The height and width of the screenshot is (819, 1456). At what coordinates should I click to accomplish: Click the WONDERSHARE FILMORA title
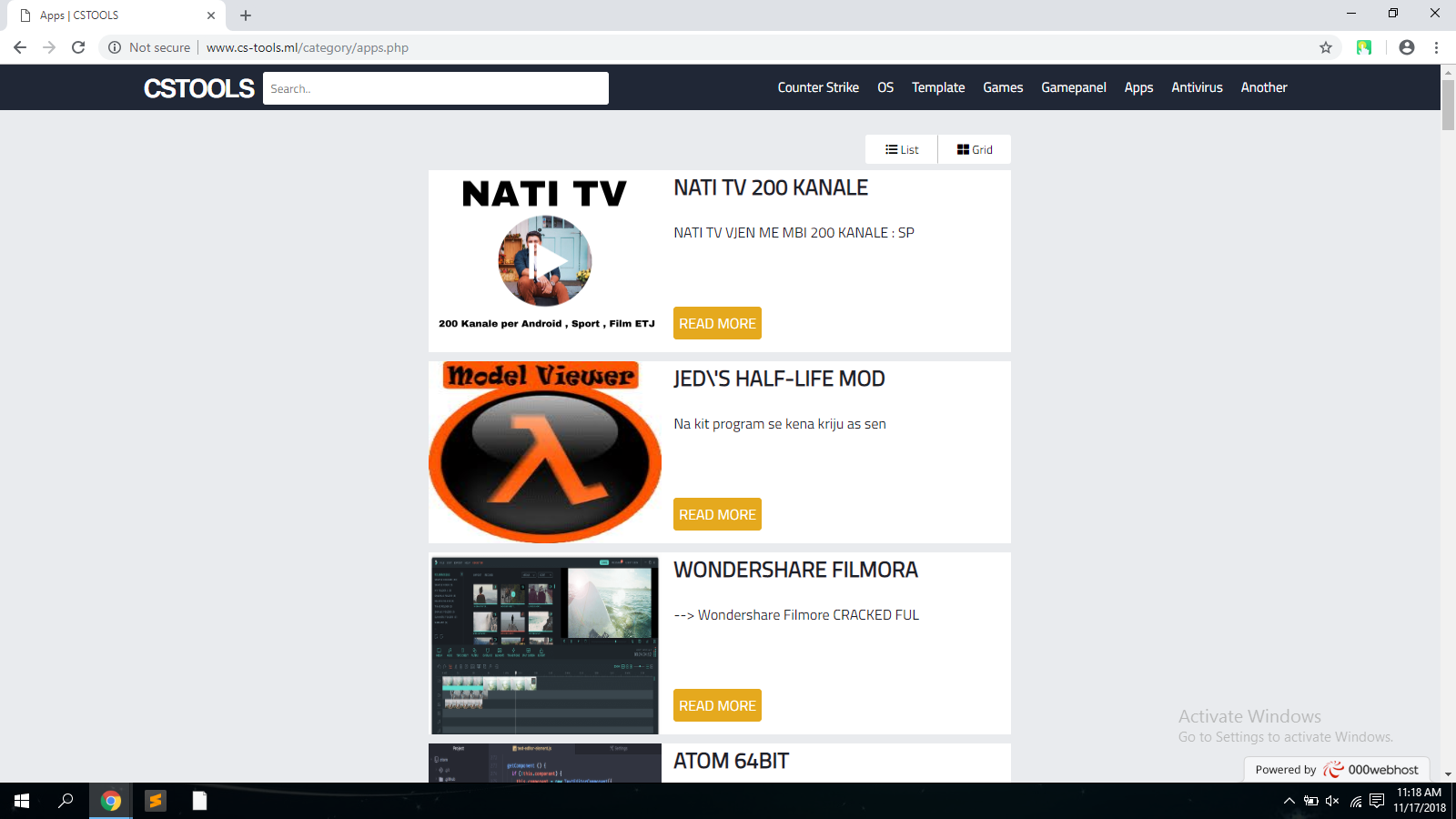click(x=795, y=570)
